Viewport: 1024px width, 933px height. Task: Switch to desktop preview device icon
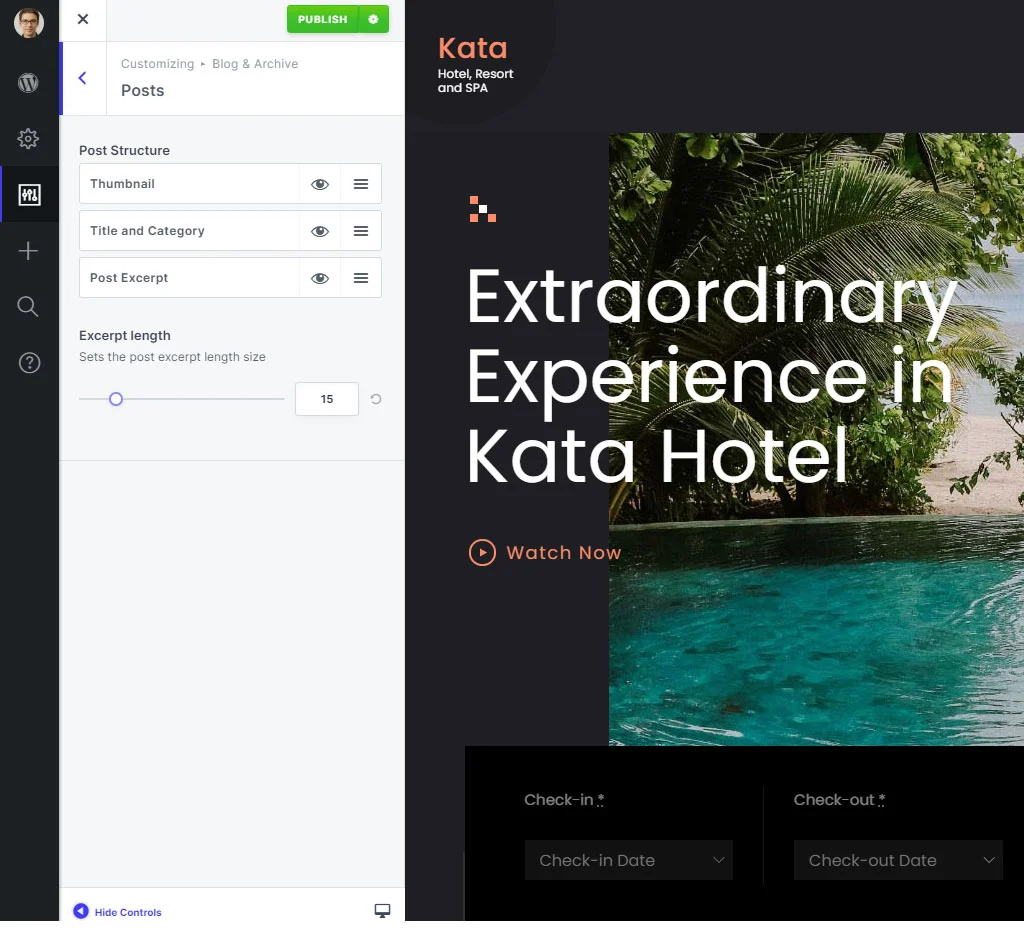click(382, 911)
